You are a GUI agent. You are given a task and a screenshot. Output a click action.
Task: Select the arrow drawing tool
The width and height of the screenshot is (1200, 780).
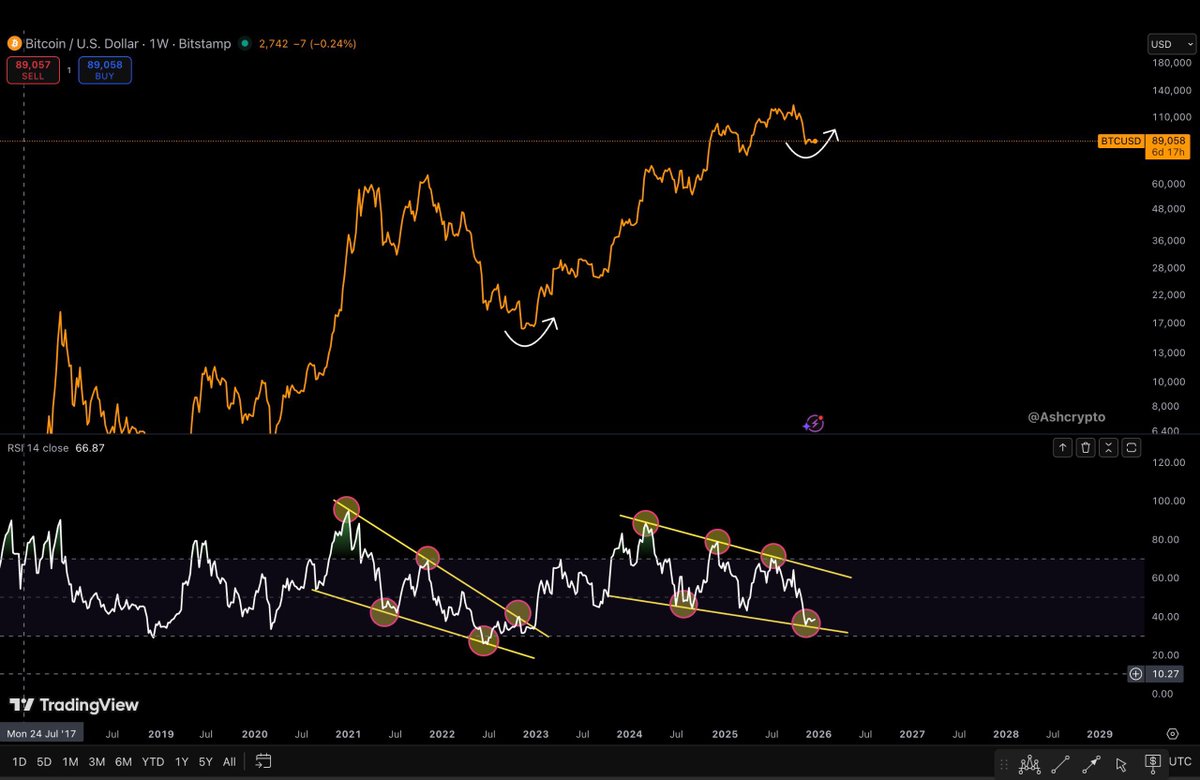pos(1091,763)
